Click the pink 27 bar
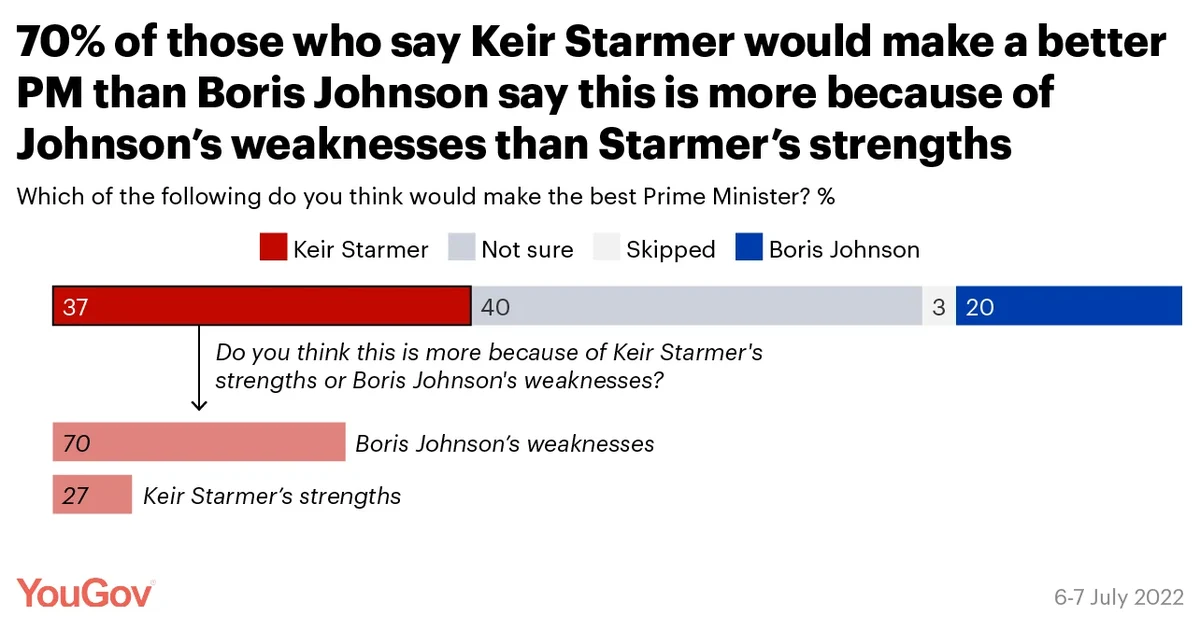 click(x=92, y=495)
